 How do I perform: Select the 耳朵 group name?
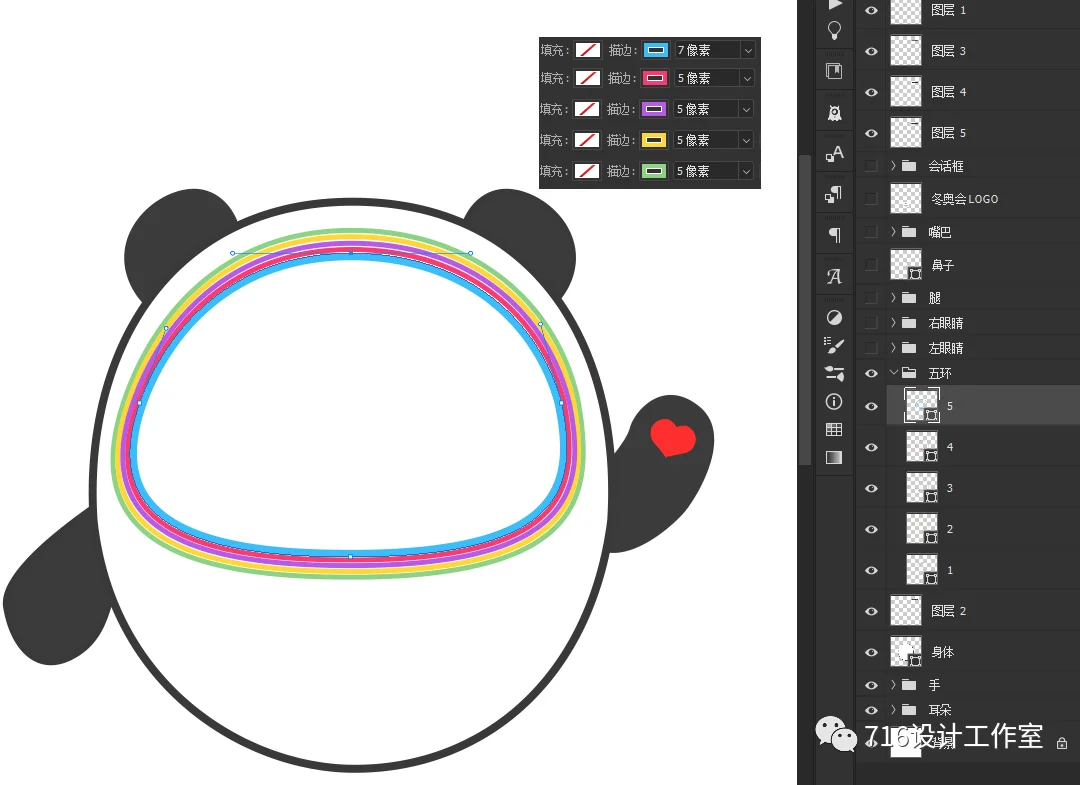[939, 710]
